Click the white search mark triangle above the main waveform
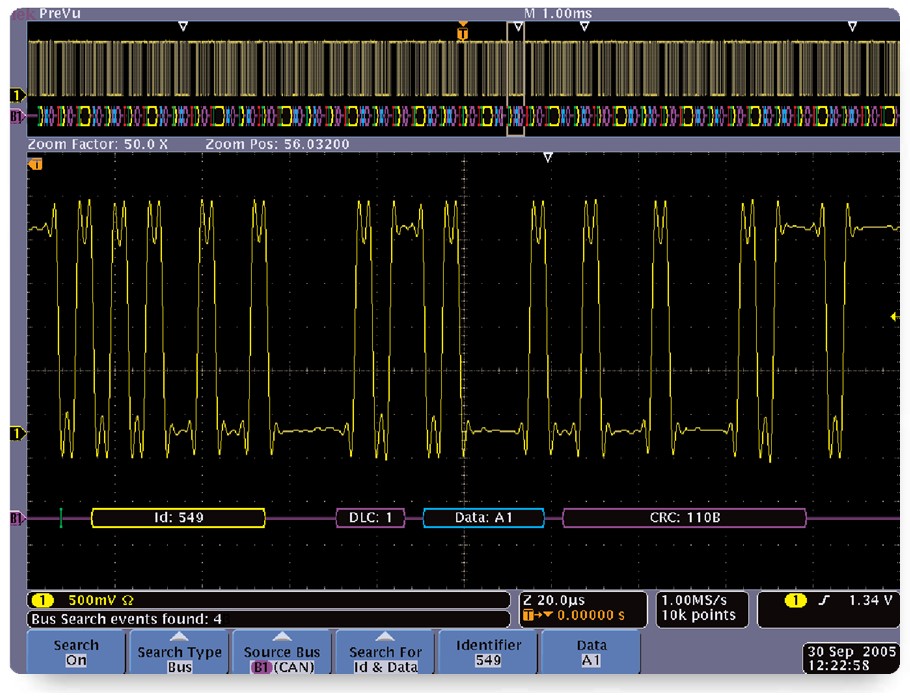 (x=547, y=158)
